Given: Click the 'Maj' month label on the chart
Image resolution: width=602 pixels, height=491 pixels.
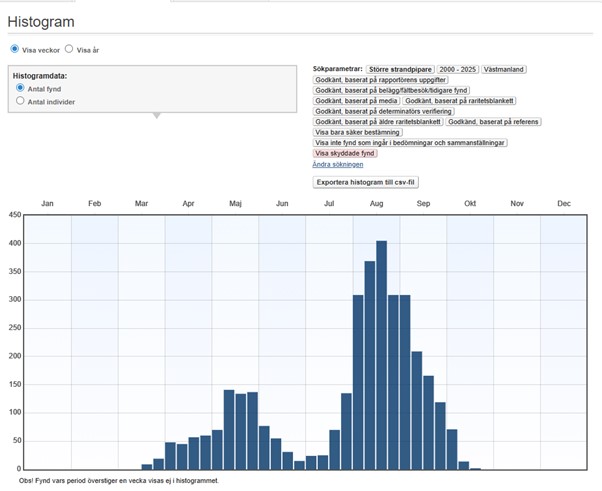Looking at the screenshot, I should click(234, 203).
